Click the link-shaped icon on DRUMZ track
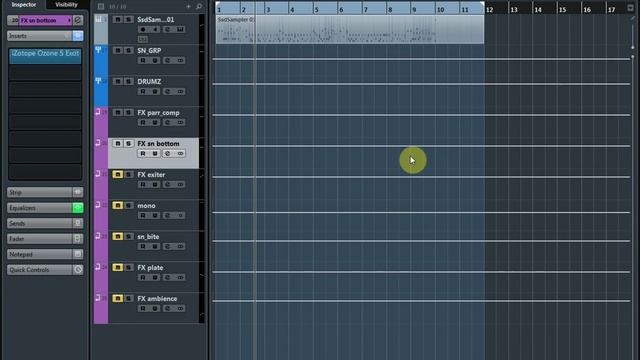The width and height of the screenshot is (640, 360). click(180, 91)
